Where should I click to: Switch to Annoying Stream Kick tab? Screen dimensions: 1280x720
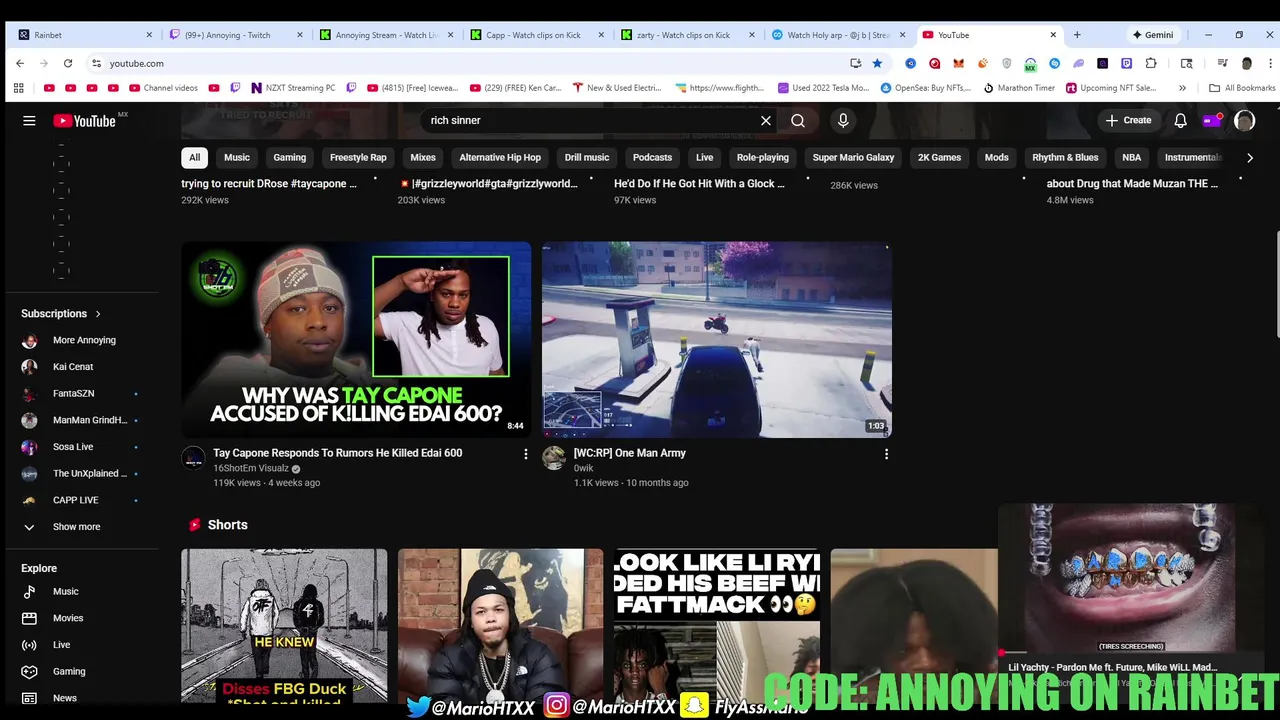(385, 35)
